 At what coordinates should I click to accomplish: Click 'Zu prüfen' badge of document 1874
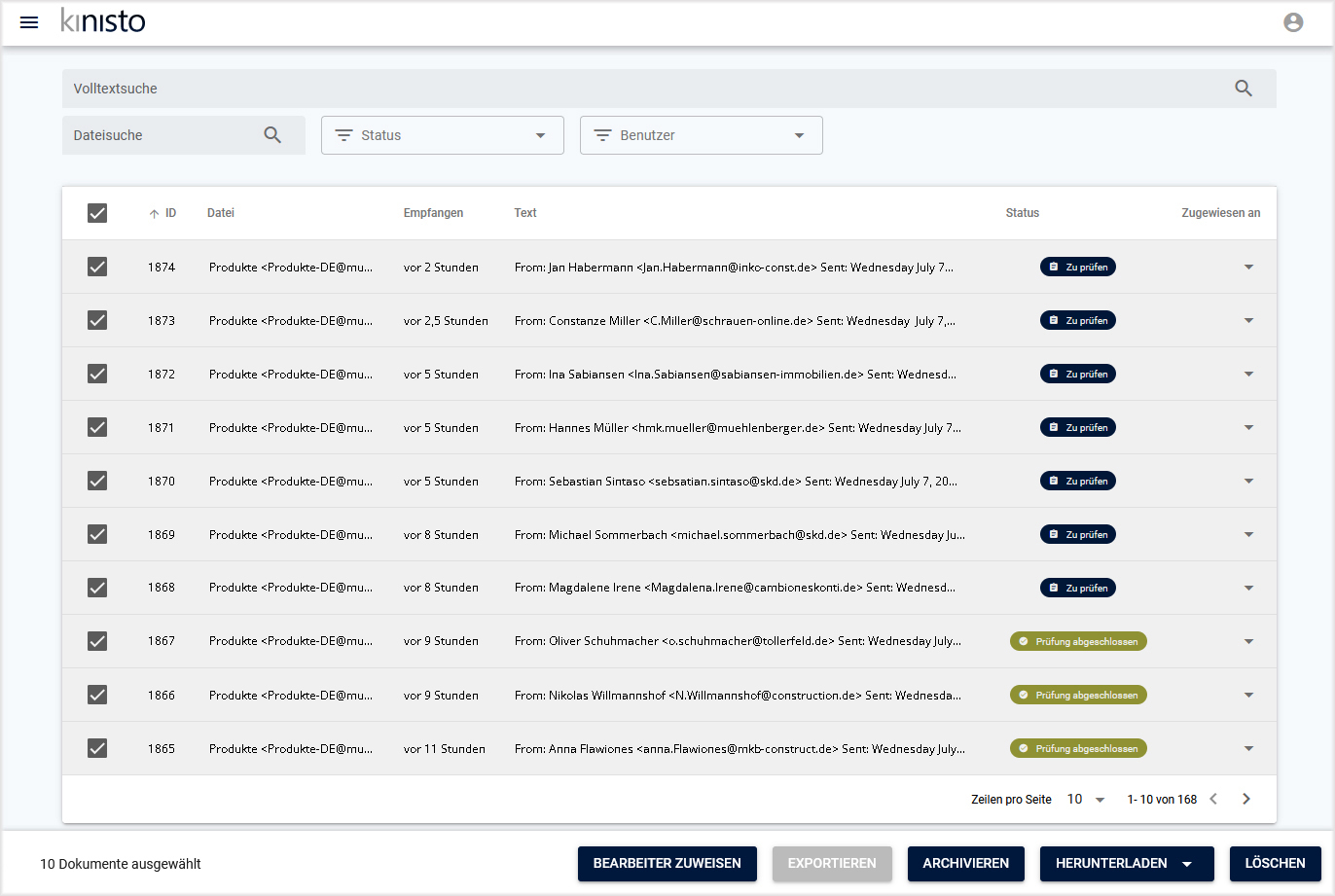(x=1078, y=267)
